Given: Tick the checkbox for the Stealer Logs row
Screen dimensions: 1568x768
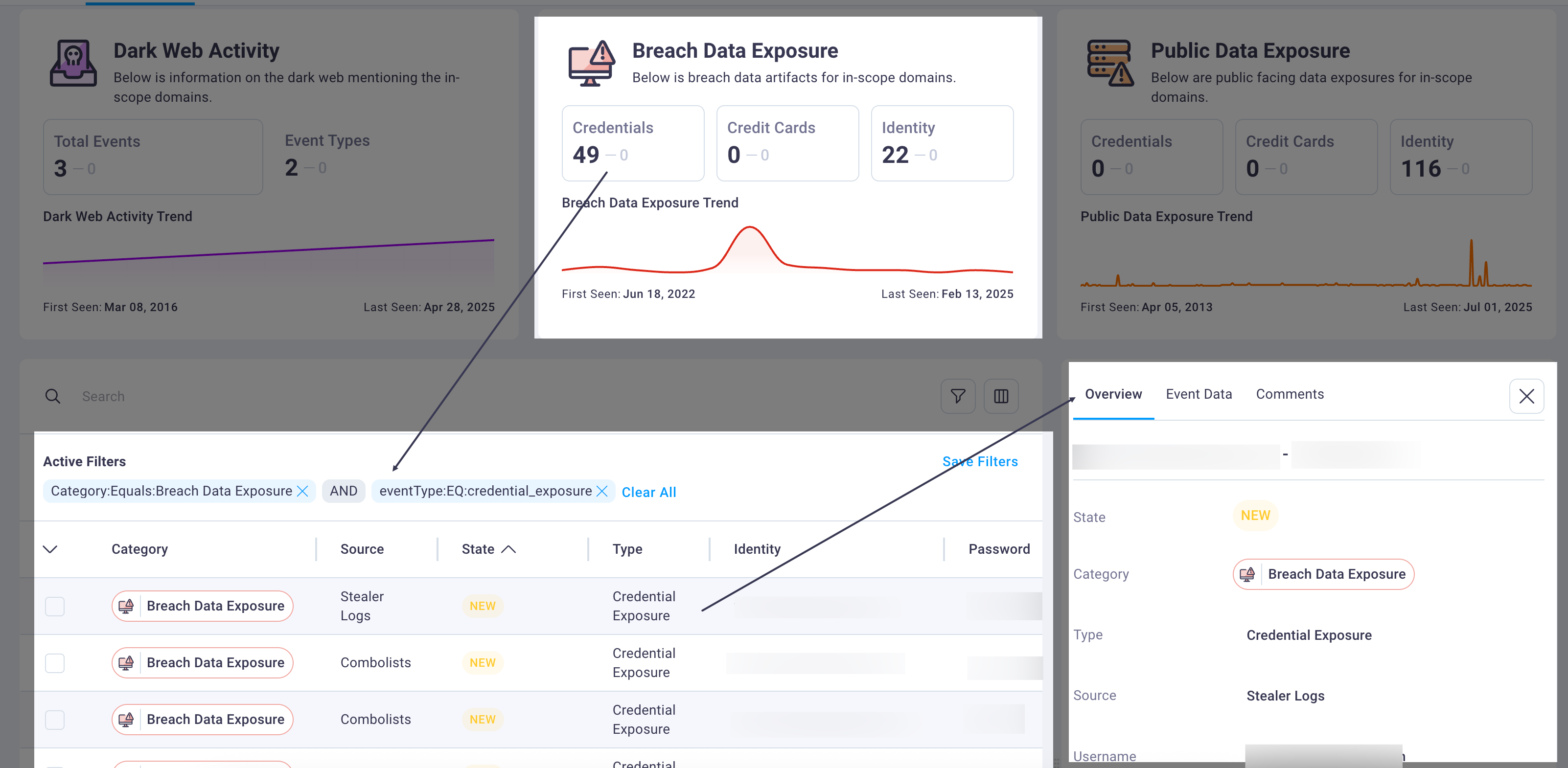Looking at the screenshot, I should point(55,606).
